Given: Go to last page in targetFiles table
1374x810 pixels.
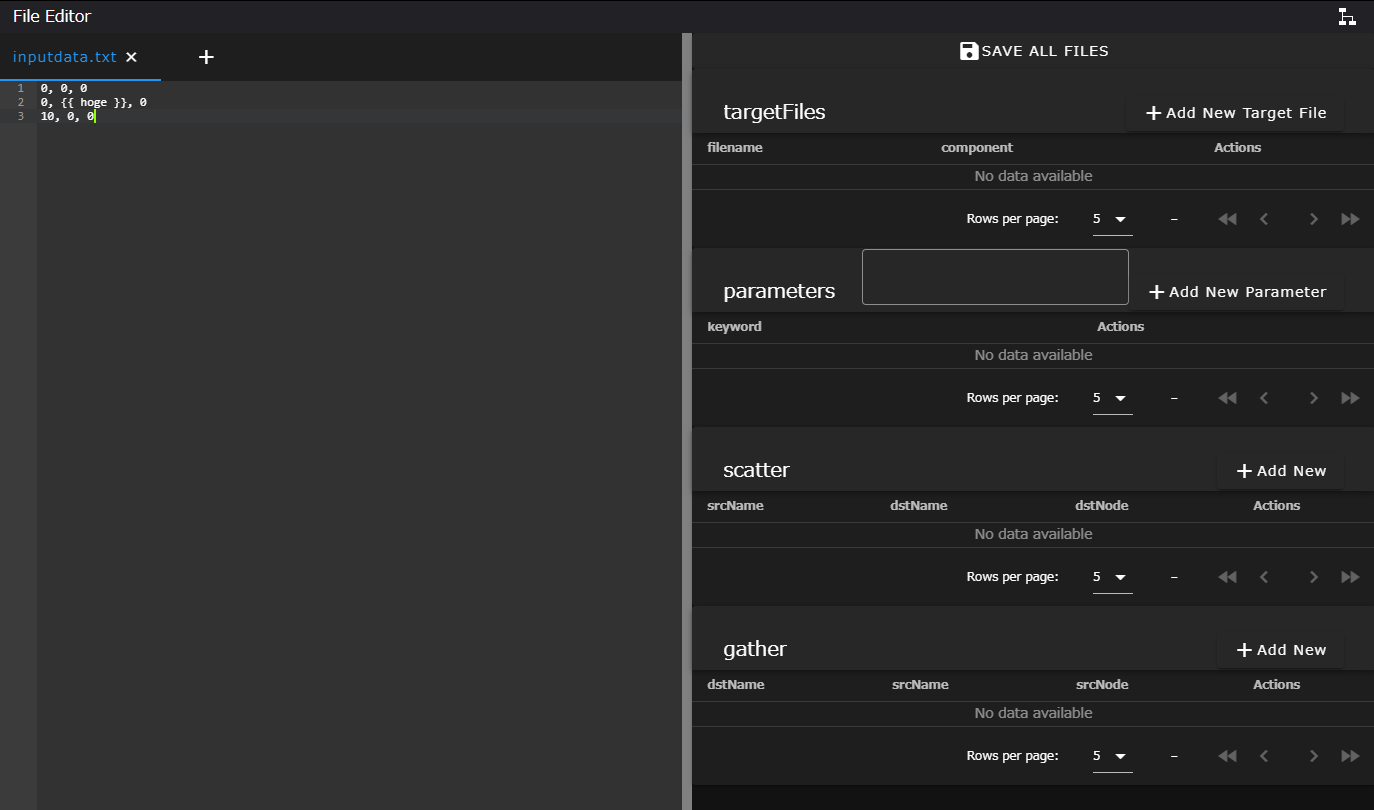Looking at the screenshot, I should pos(1350,219).
